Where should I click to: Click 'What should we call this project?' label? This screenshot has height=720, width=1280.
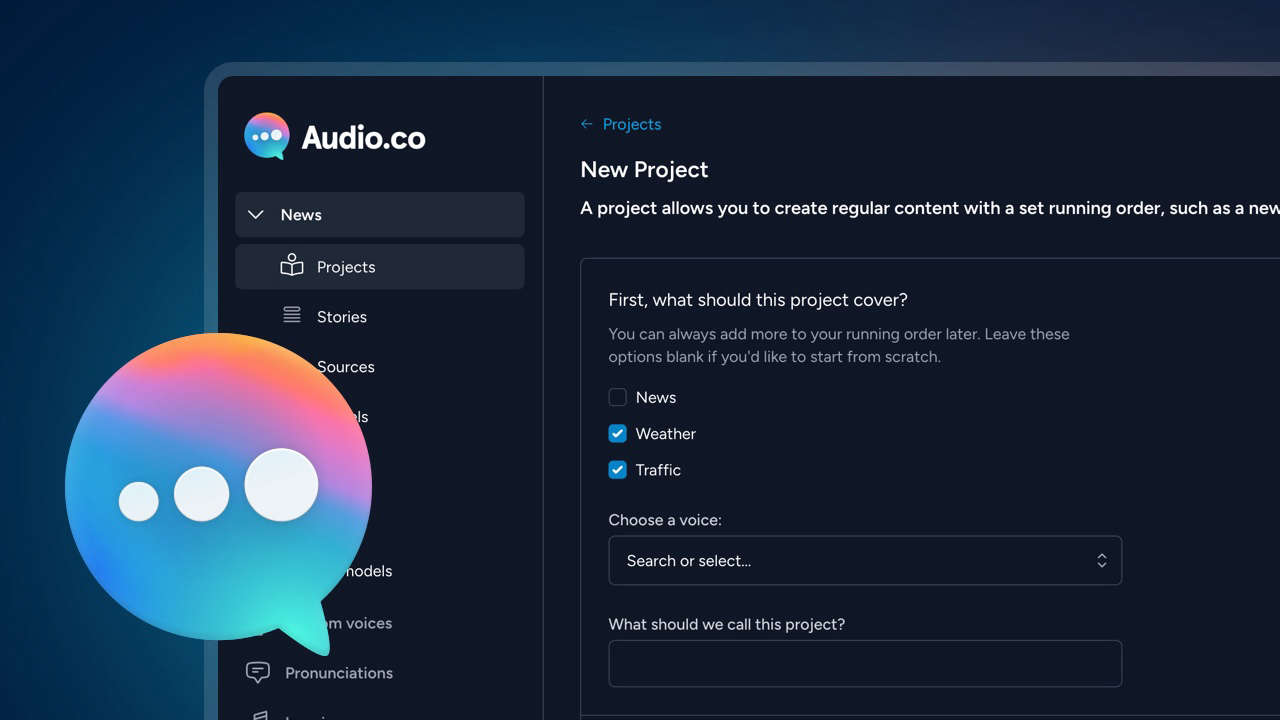727,624
